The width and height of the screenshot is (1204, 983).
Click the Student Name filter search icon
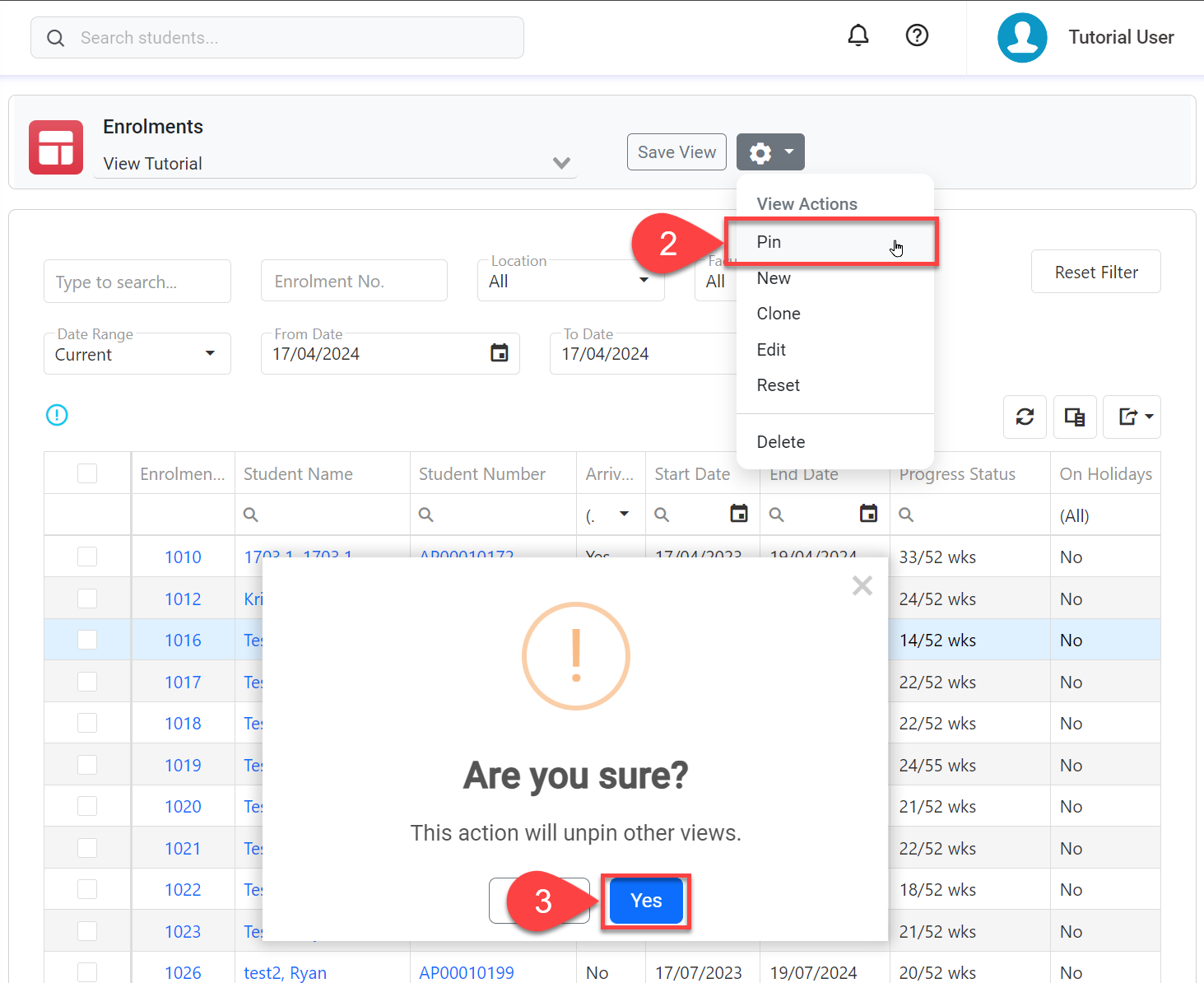[x=251, y=515]
